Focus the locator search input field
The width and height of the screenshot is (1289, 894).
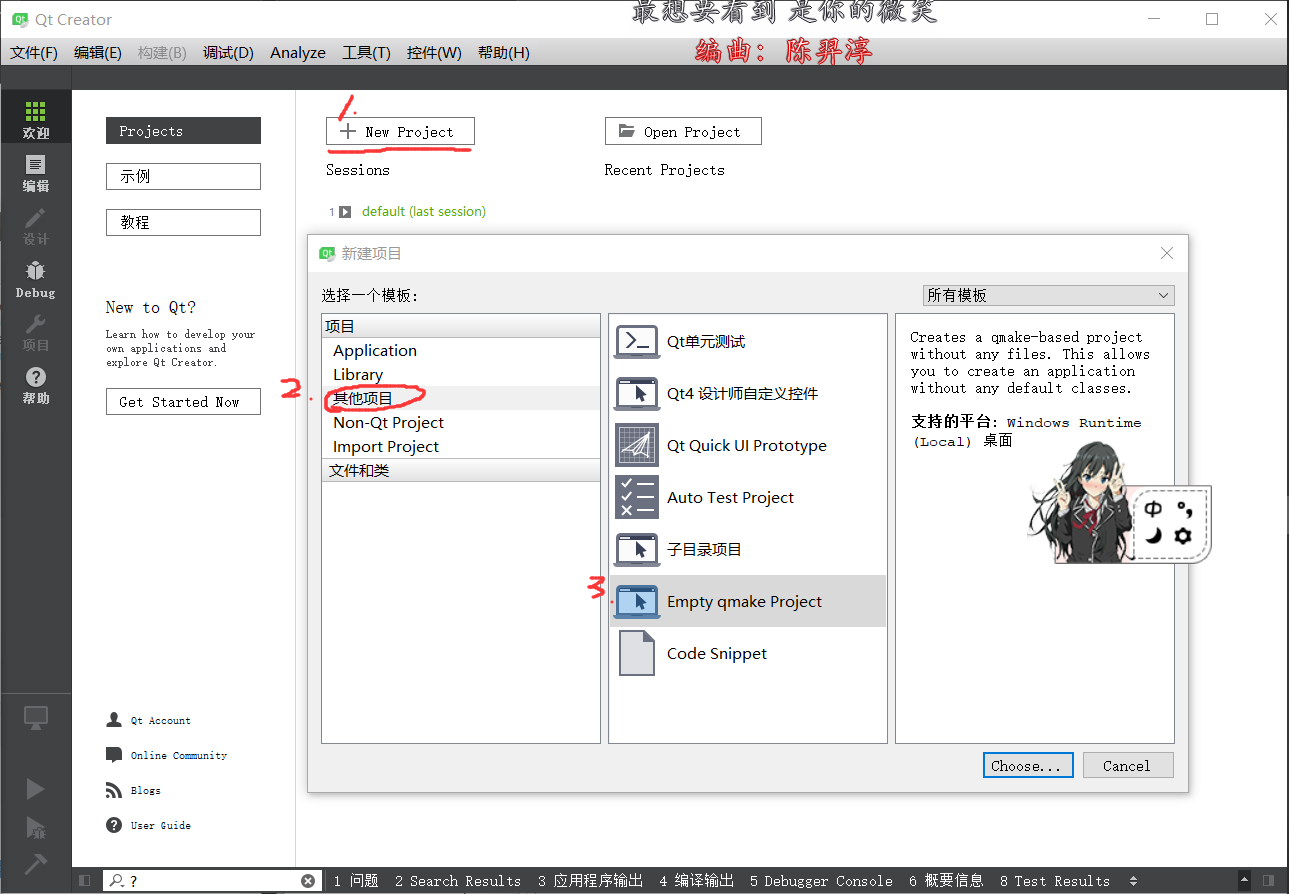coord(212,881)
